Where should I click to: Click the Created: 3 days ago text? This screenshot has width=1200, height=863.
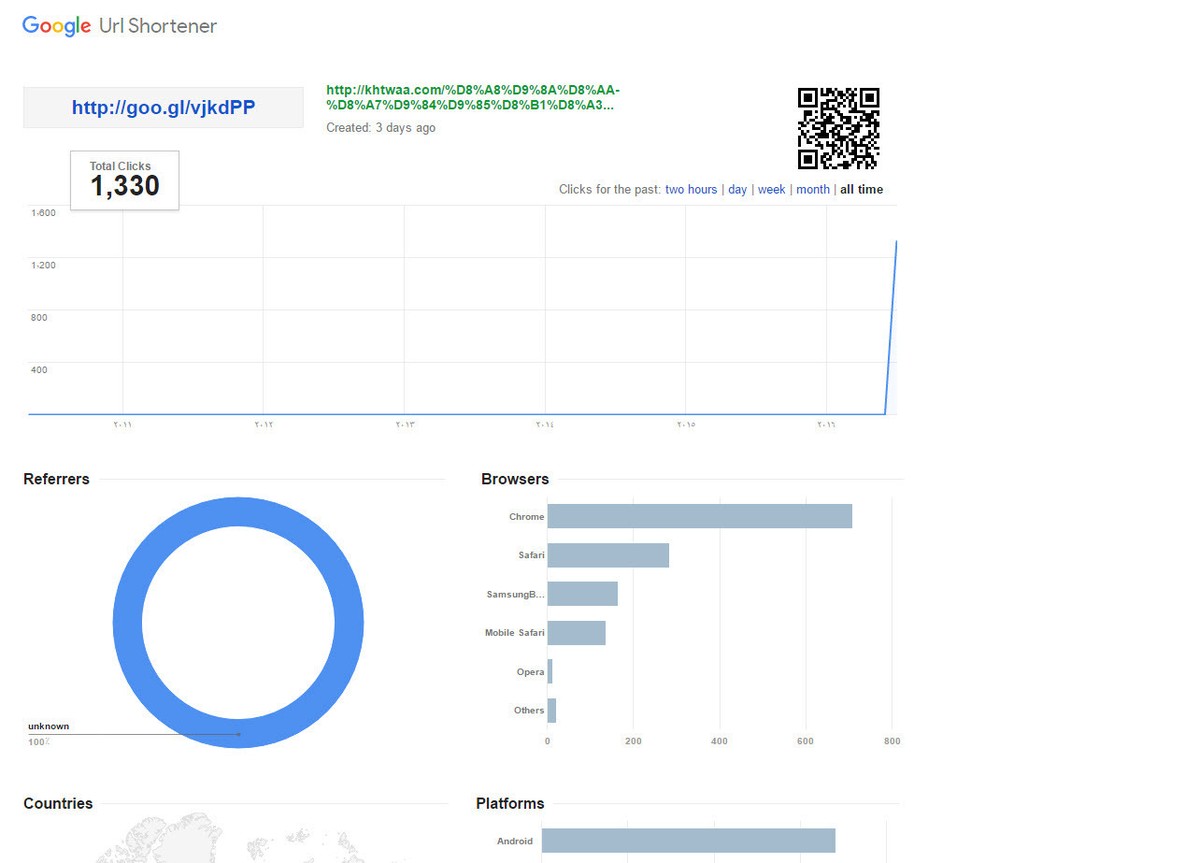pos(381,128)
